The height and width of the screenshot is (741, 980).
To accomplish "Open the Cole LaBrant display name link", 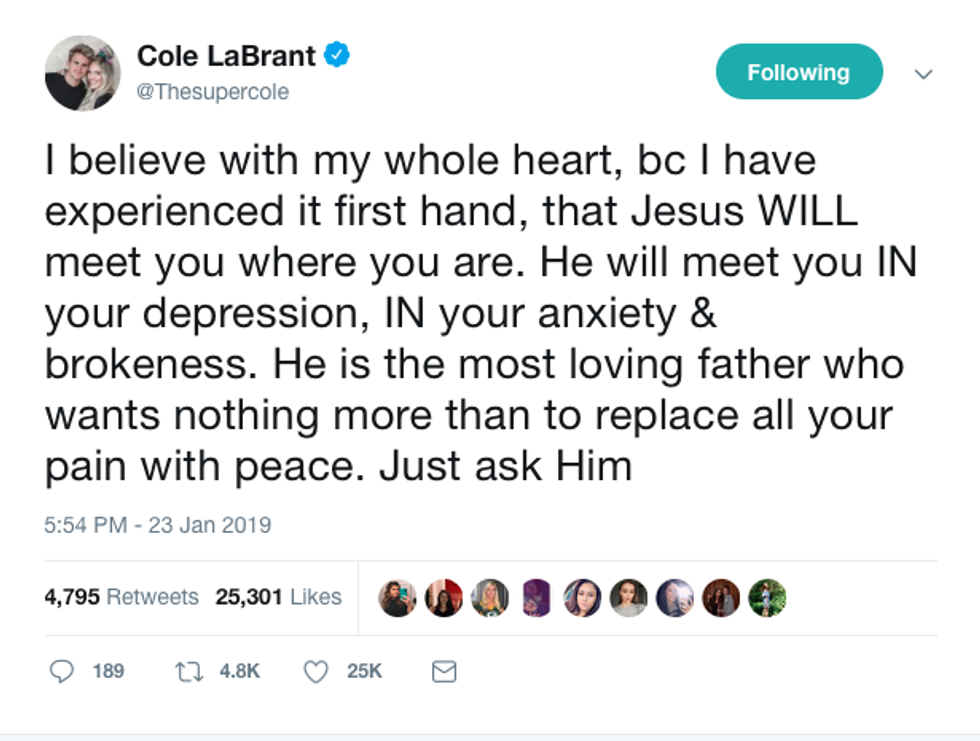I will click(x=228, y=56).
